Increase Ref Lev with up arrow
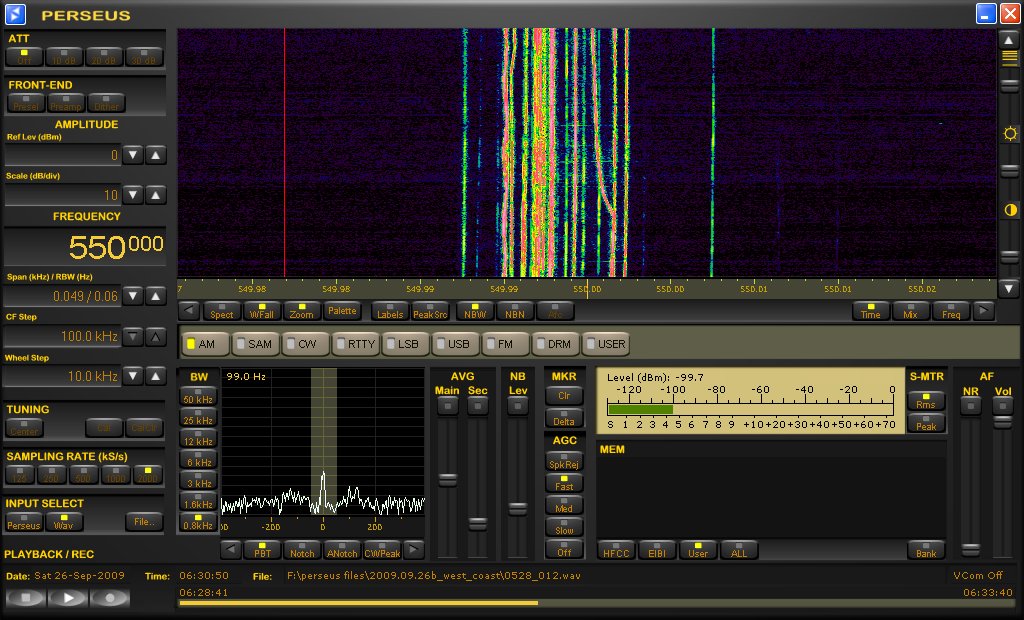The image size is (1024, 620). [x=155, y=155]
